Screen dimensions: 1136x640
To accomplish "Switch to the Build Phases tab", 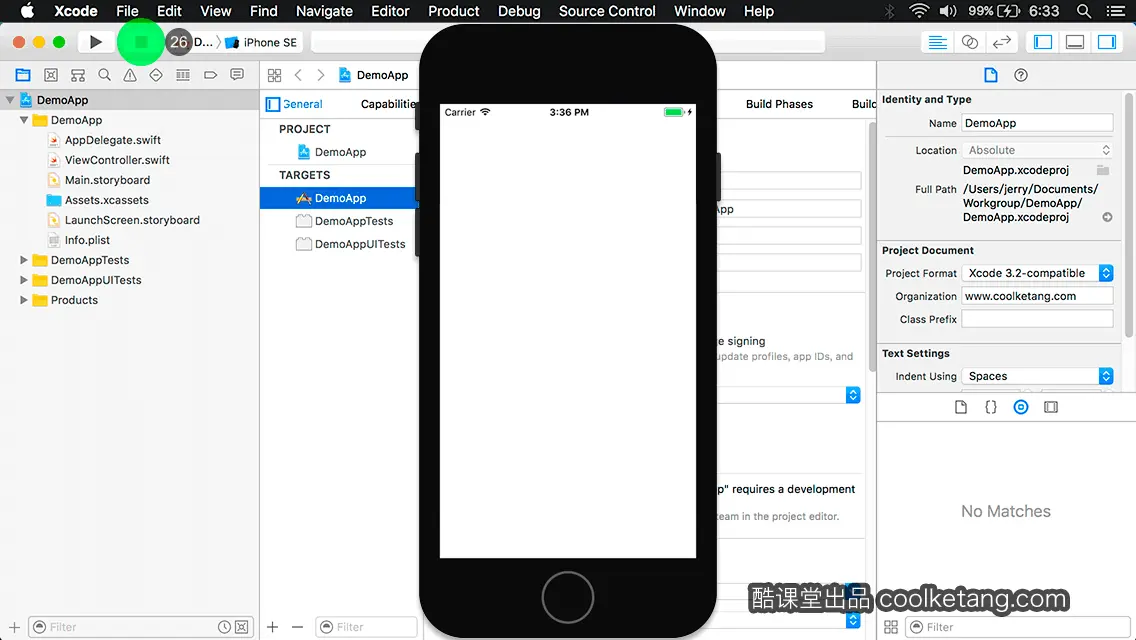I will (x=779, y=104).
